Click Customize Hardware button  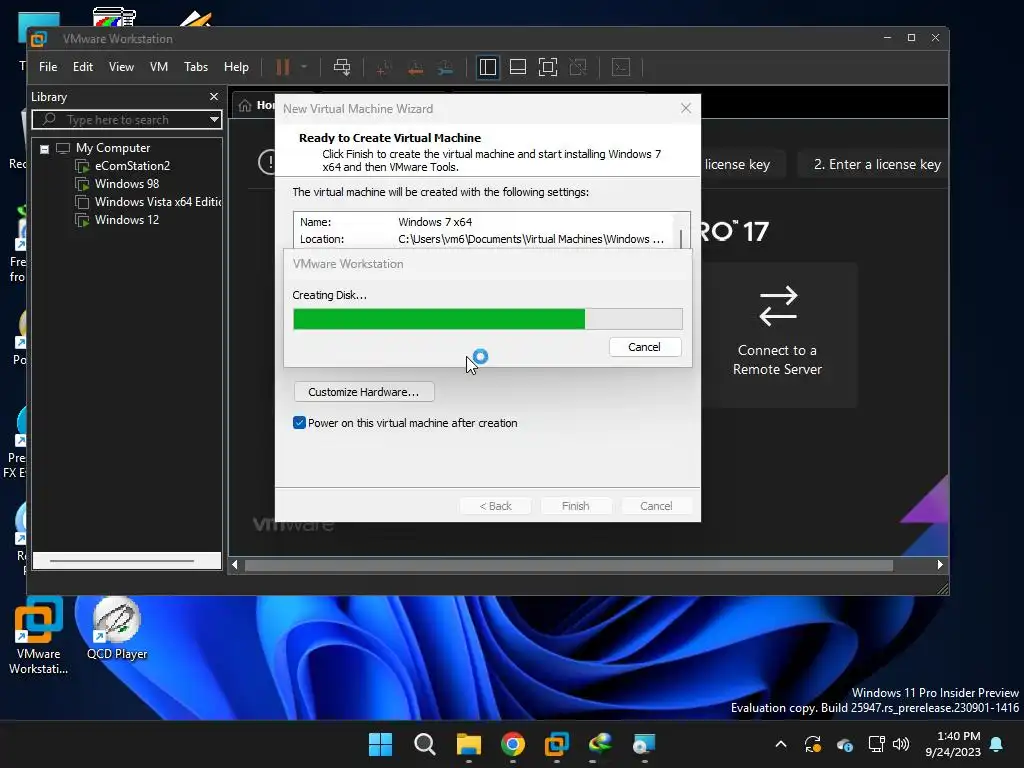pos(364,392)
